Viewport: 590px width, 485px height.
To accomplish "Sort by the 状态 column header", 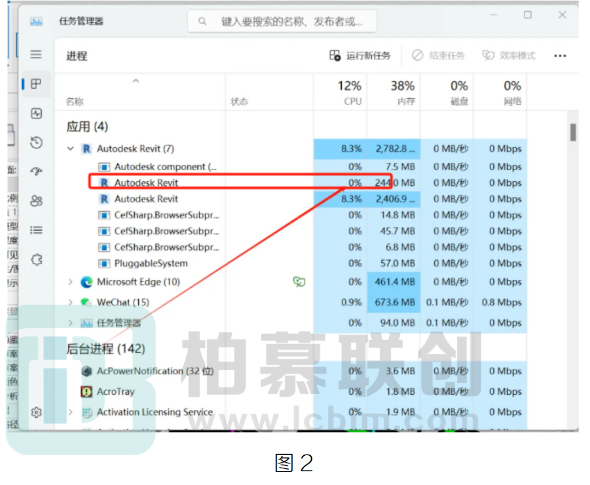I will (x=239, y=102).
